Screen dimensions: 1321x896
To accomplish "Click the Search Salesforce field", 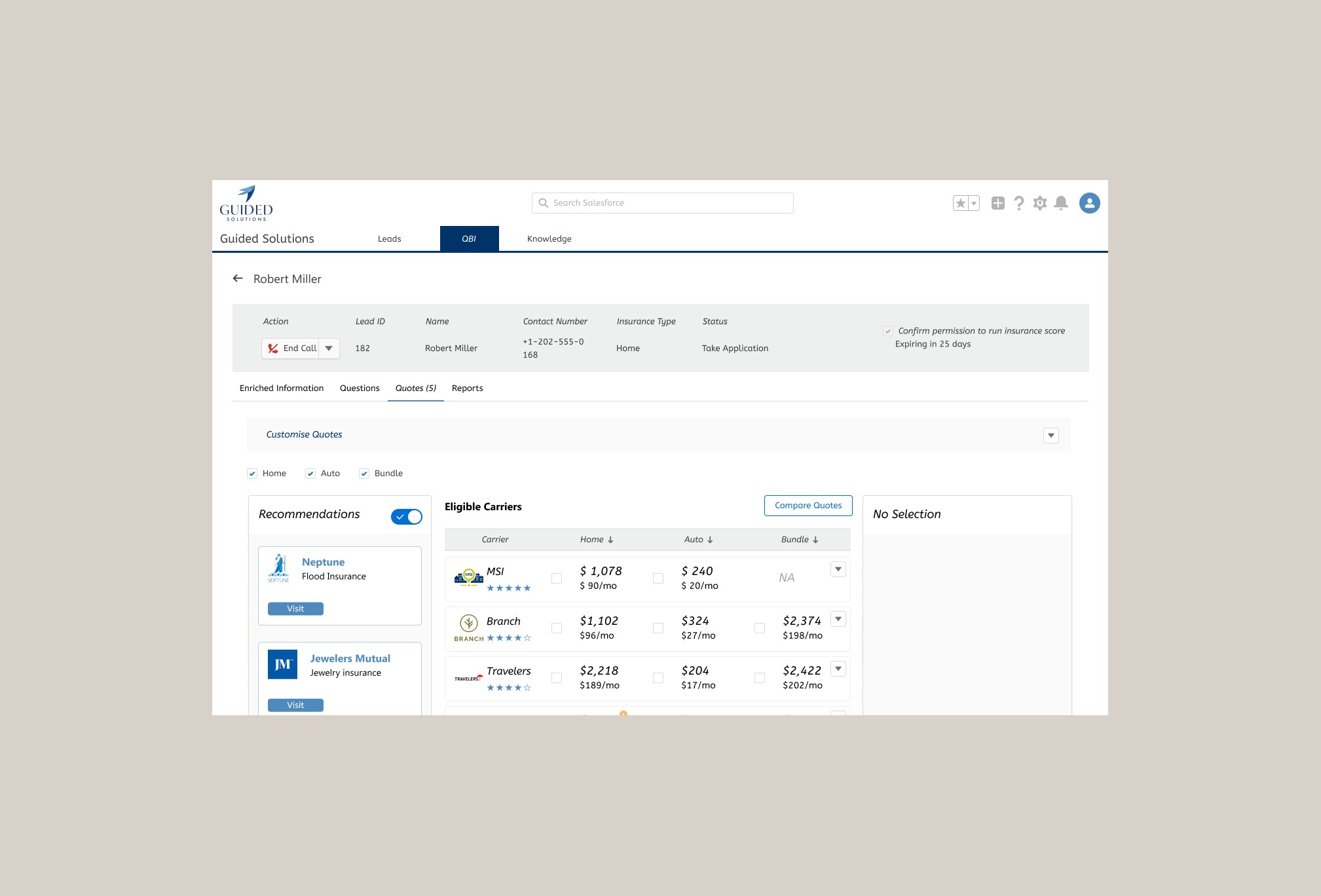I will pos(662,203).
